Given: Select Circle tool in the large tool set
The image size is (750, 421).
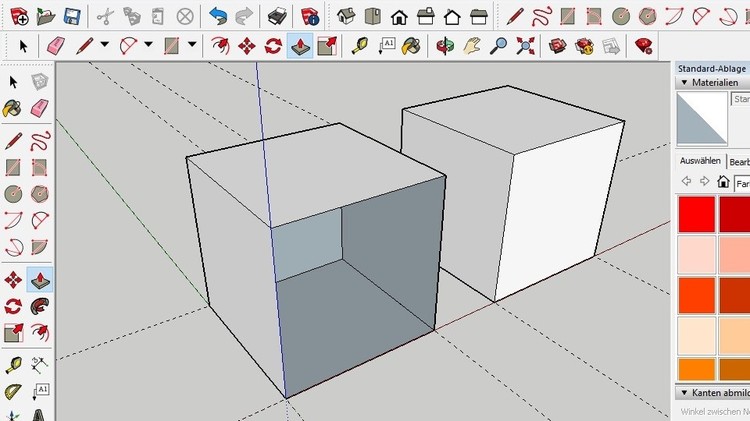Looking at the screenshot, I should coord(13,194).
